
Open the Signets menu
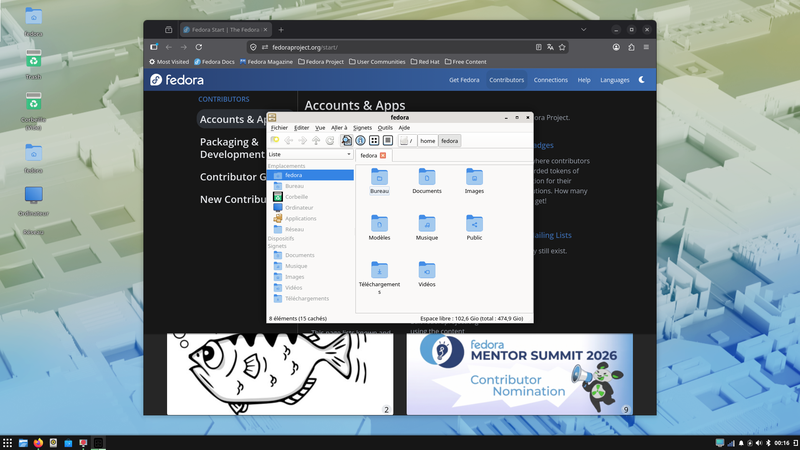(362, 128)
